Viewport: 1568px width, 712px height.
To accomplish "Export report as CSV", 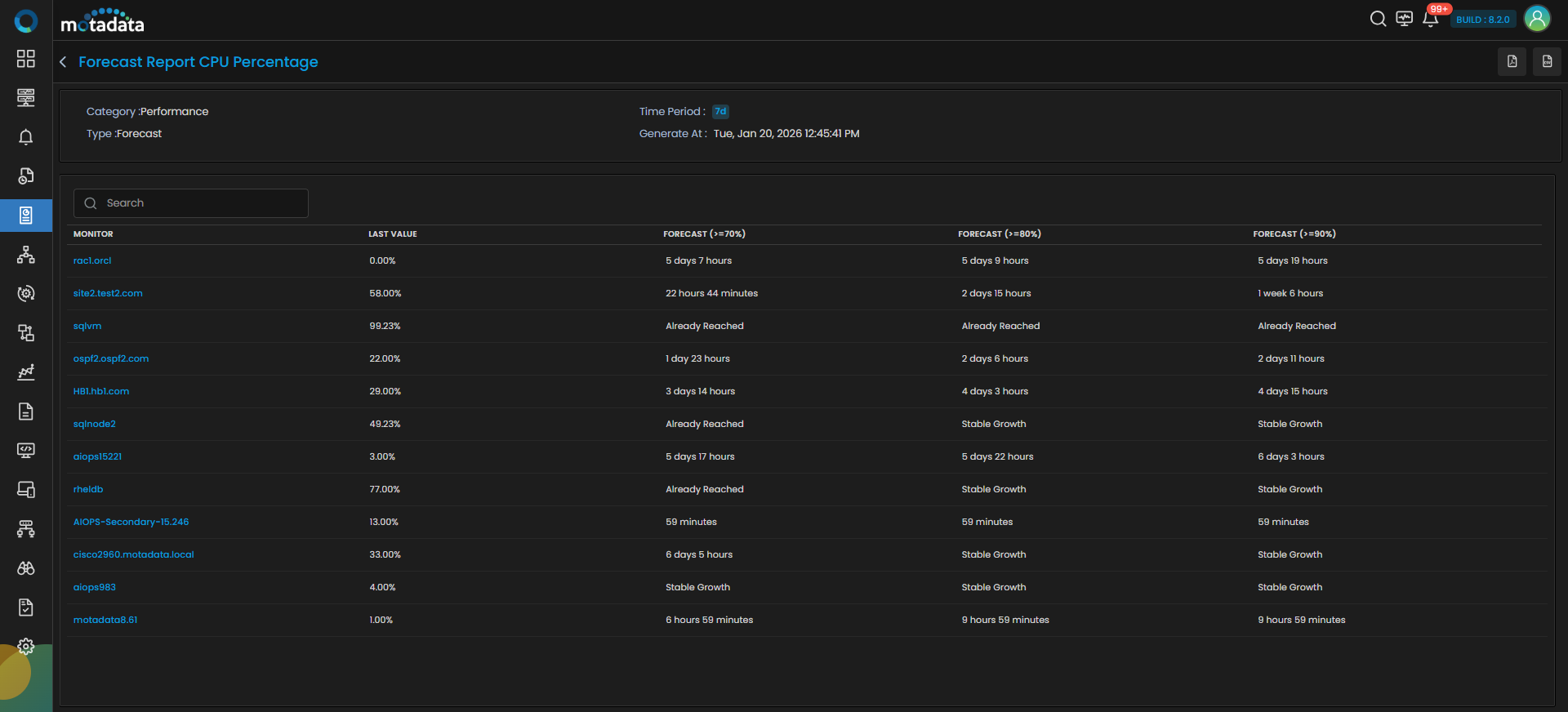I will pyautogui.click(x=1547, y=61).
